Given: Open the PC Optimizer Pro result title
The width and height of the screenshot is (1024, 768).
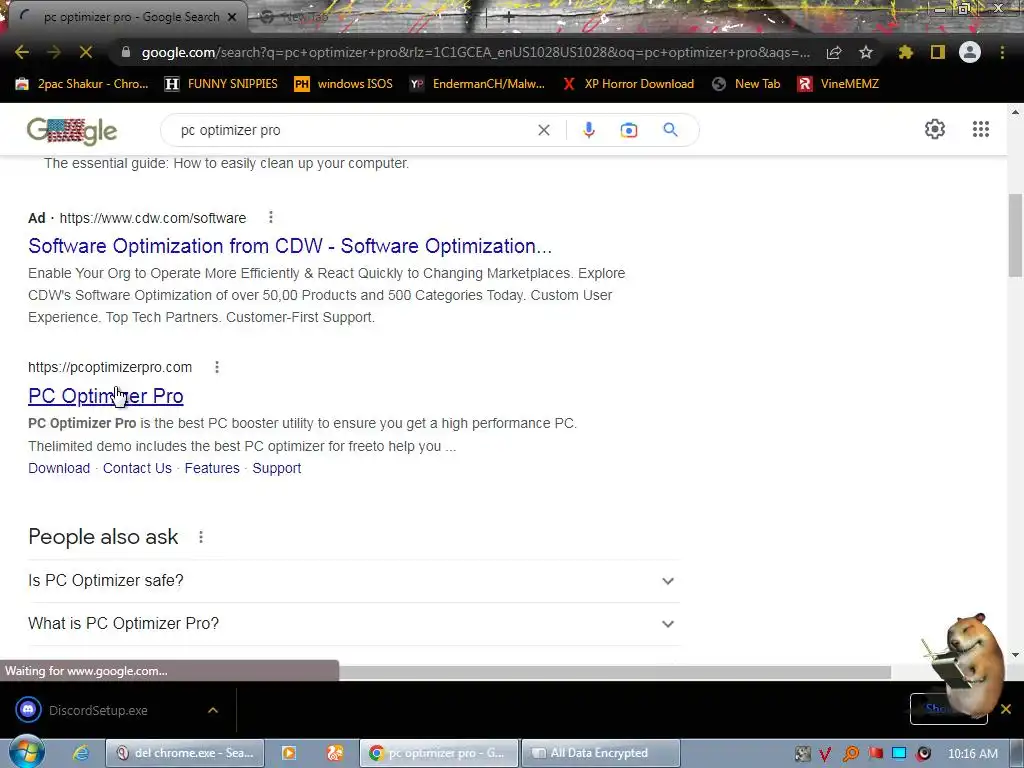Looking at the screenshot, I should point(106,396).
